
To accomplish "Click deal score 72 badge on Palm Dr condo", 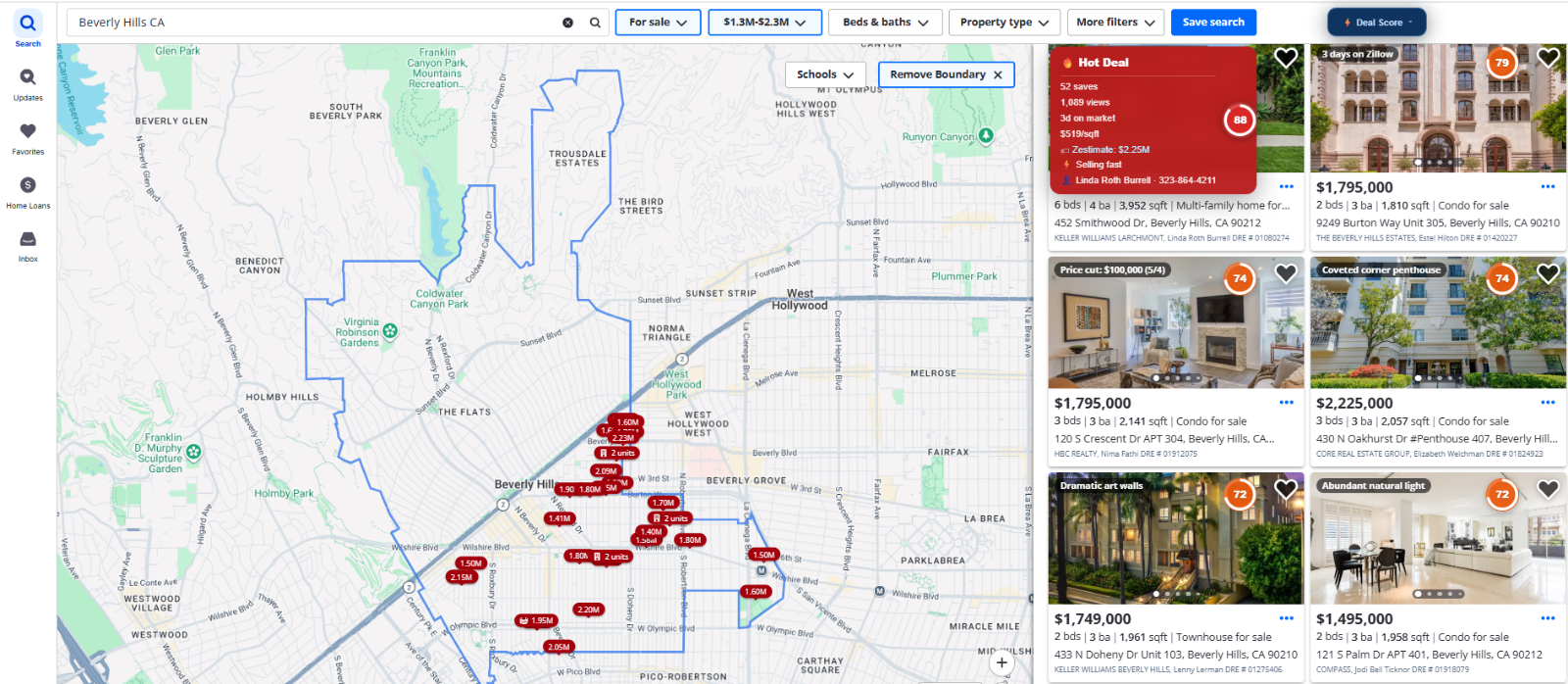I will pos(1502,494).
